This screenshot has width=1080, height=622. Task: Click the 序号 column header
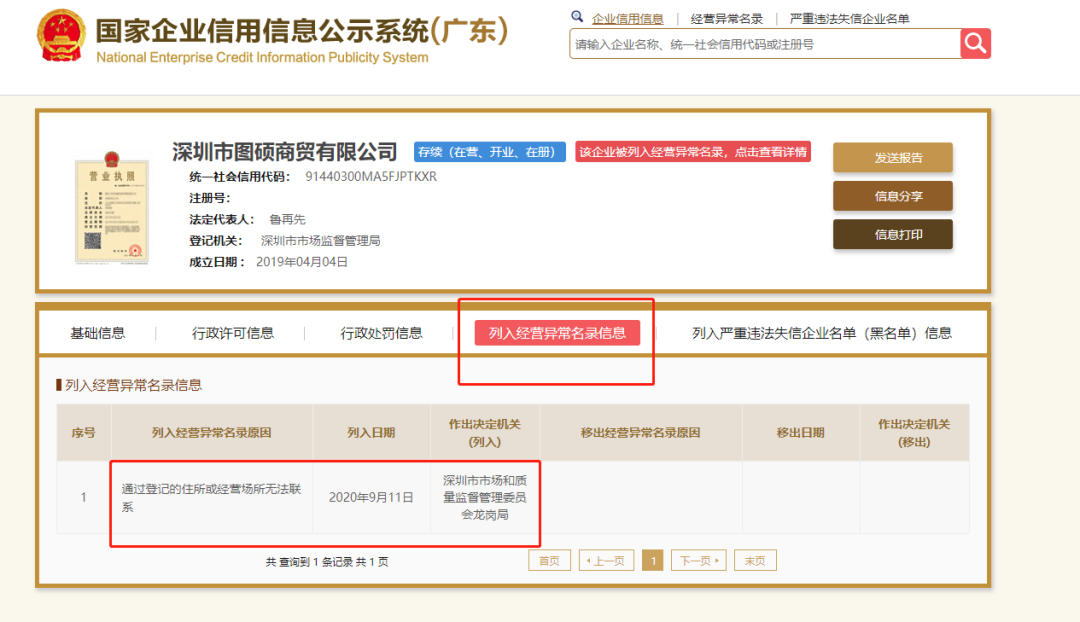point(83,433)
